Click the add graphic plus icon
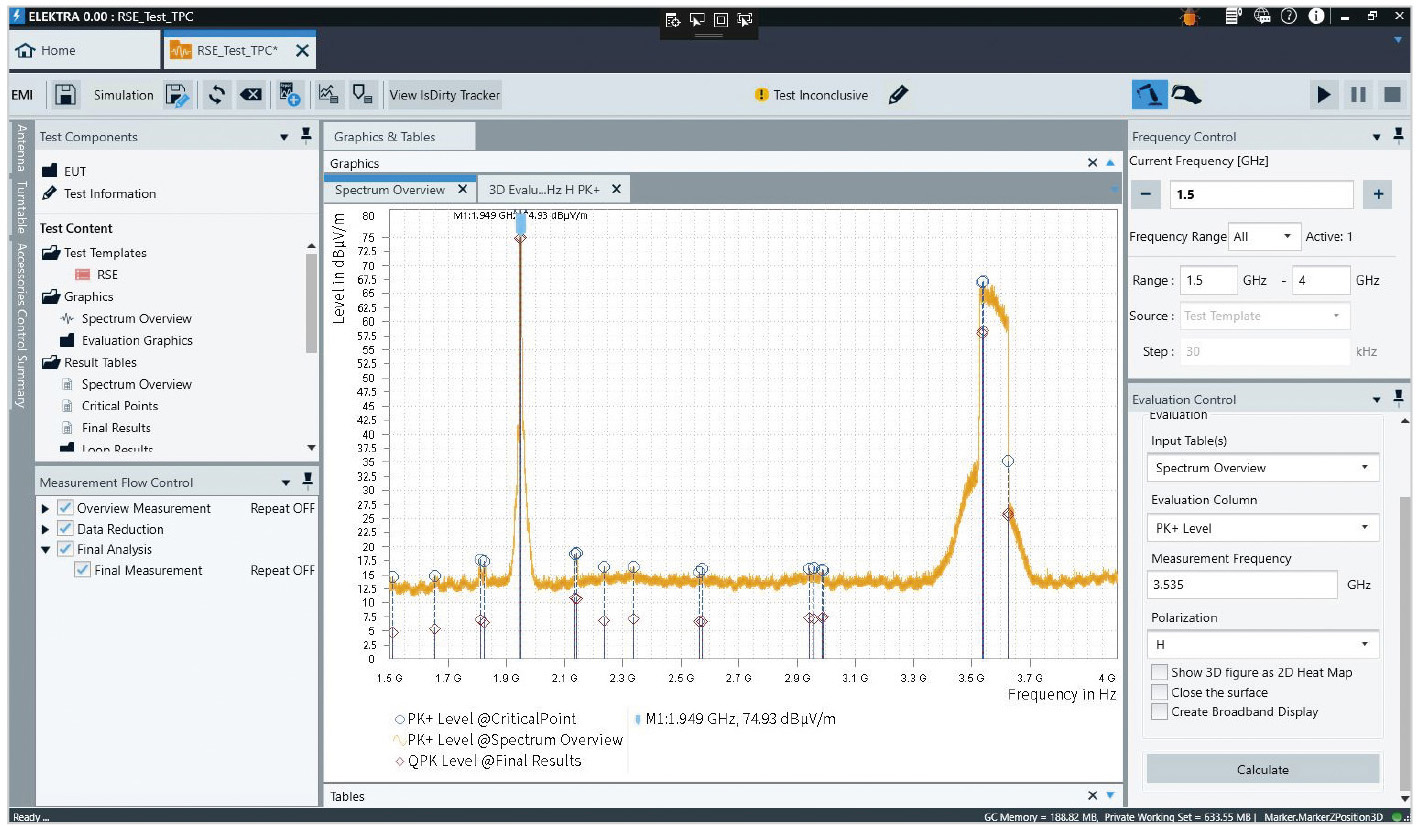The width and height of the screenshot is (1416, 826). click(289, 95)
